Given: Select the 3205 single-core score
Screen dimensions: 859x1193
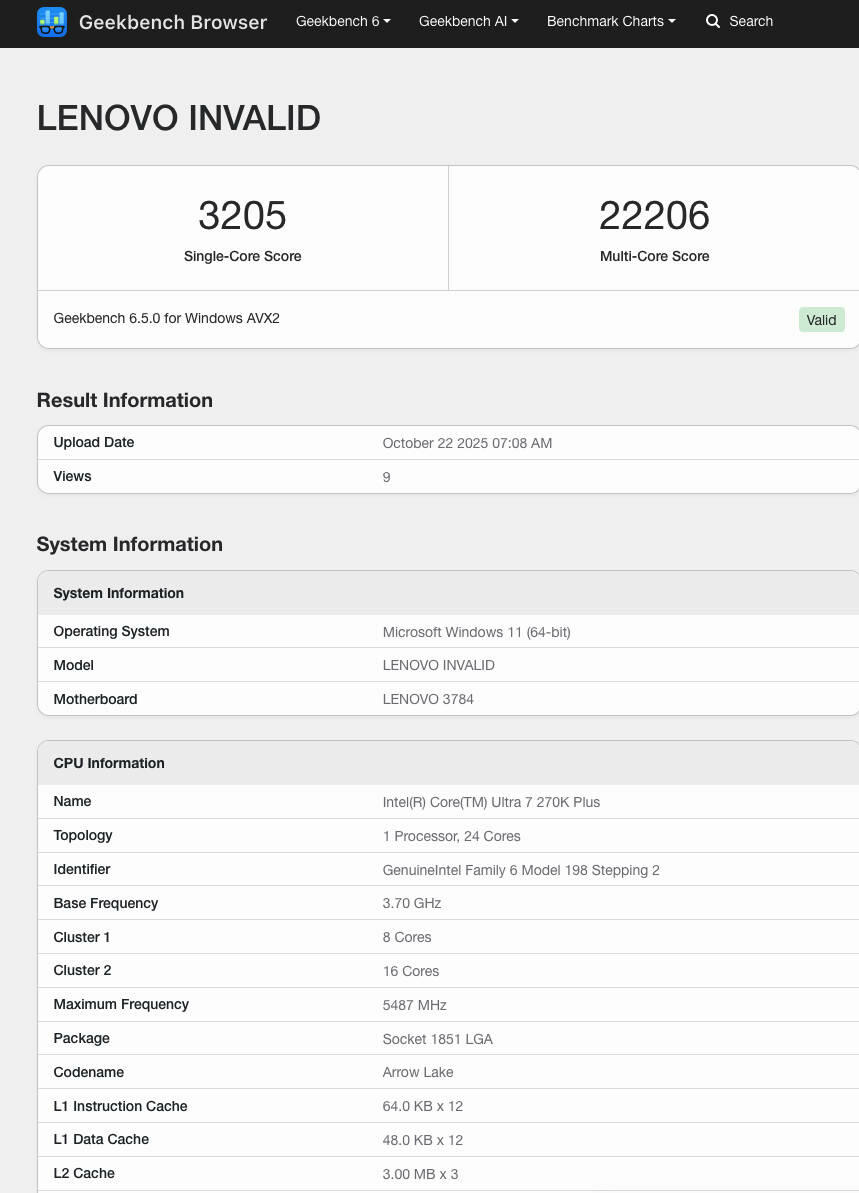Looking at the screenshot, I should click(242, 216).
